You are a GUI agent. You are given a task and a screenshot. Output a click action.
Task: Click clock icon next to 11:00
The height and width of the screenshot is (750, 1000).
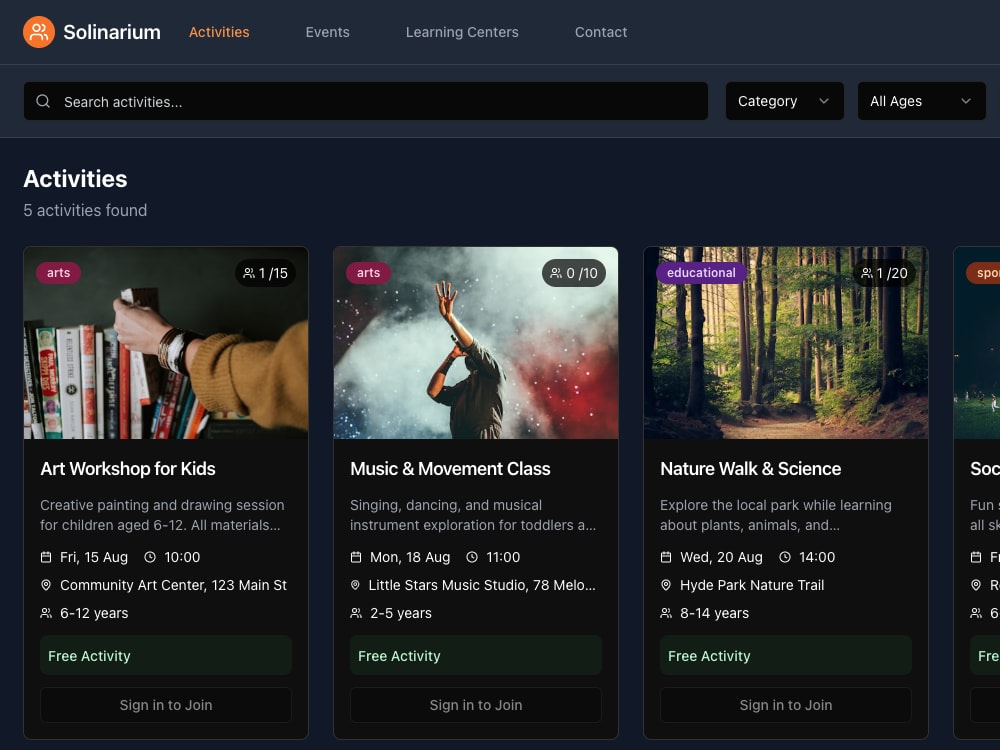[x=472, y=557]
